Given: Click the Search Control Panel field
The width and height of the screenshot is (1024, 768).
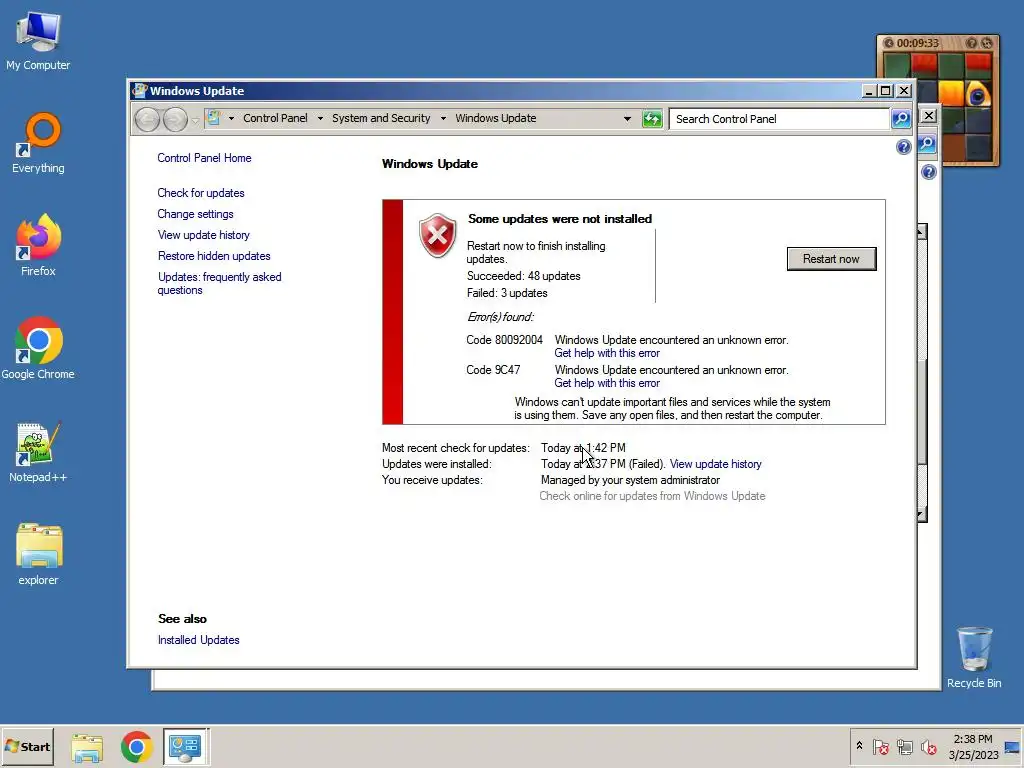Looking at the screenshot, I should (x=780, y=119).
